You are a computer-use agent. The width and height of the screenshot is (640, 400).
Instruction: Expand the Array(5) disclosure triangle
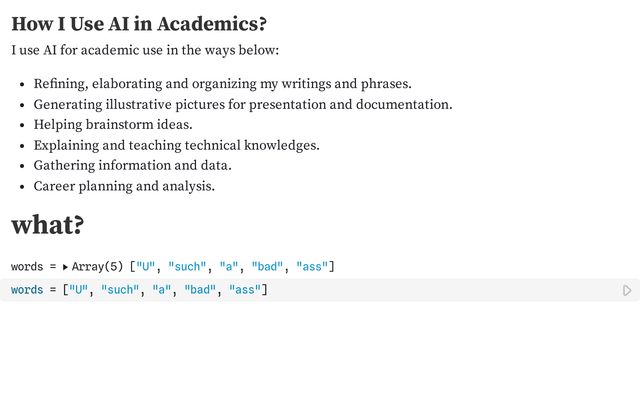tap(65, 267)
